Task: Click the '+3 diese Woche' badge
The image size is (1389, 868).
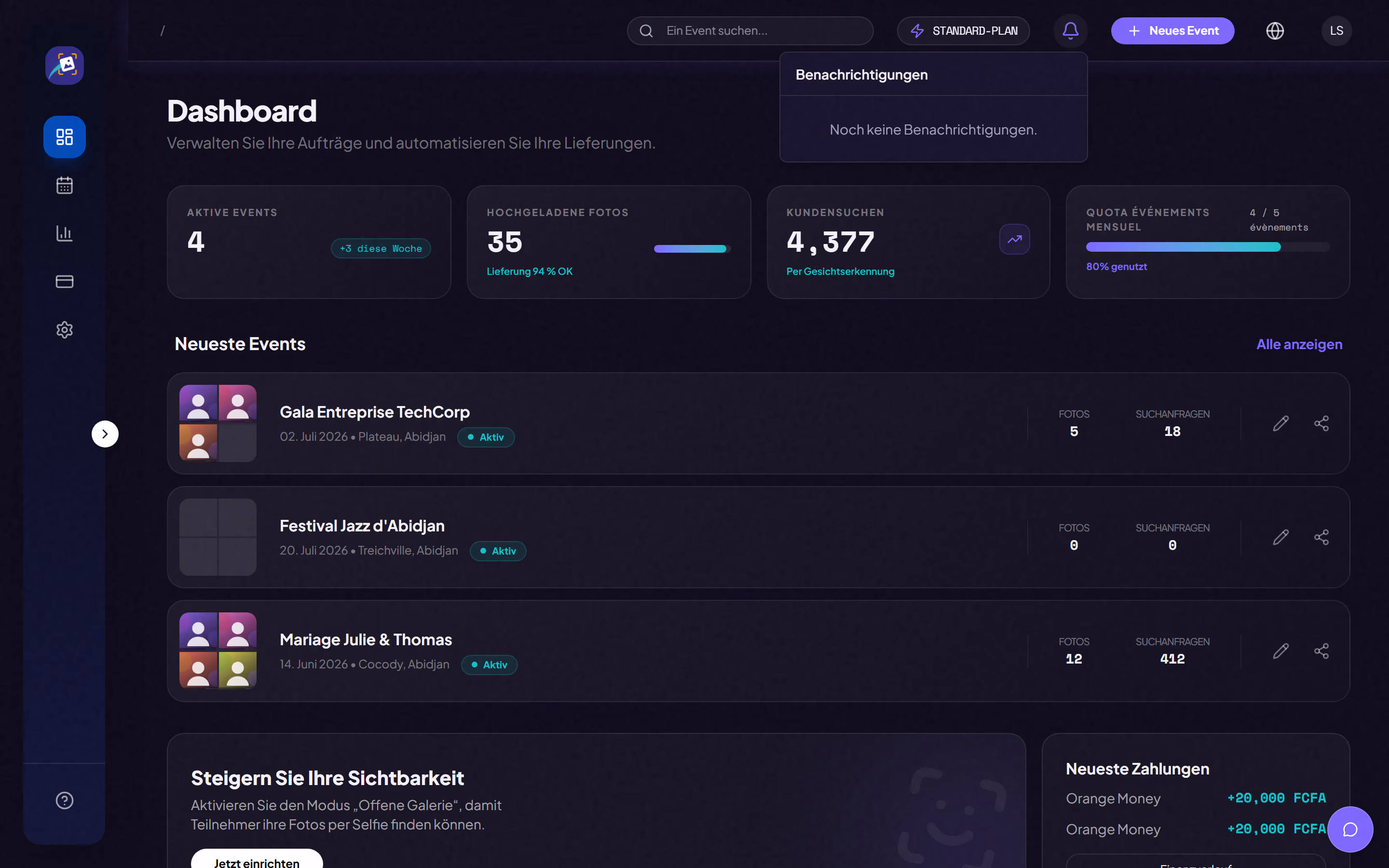Action: (381, 248)
